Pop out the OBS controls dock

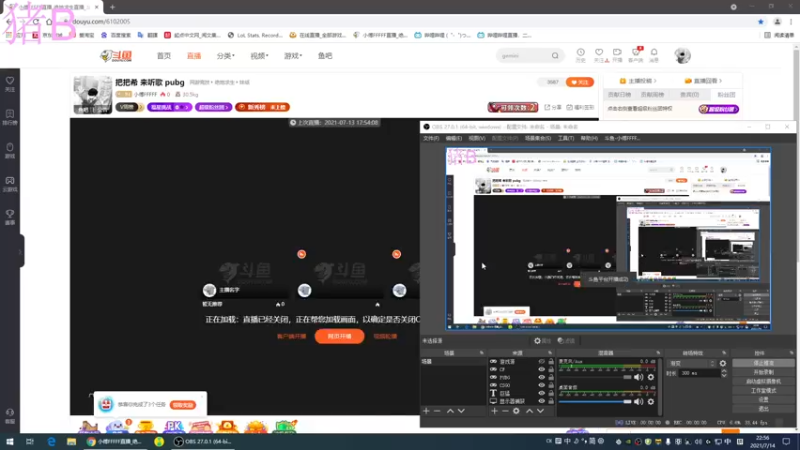coord(791,353)
